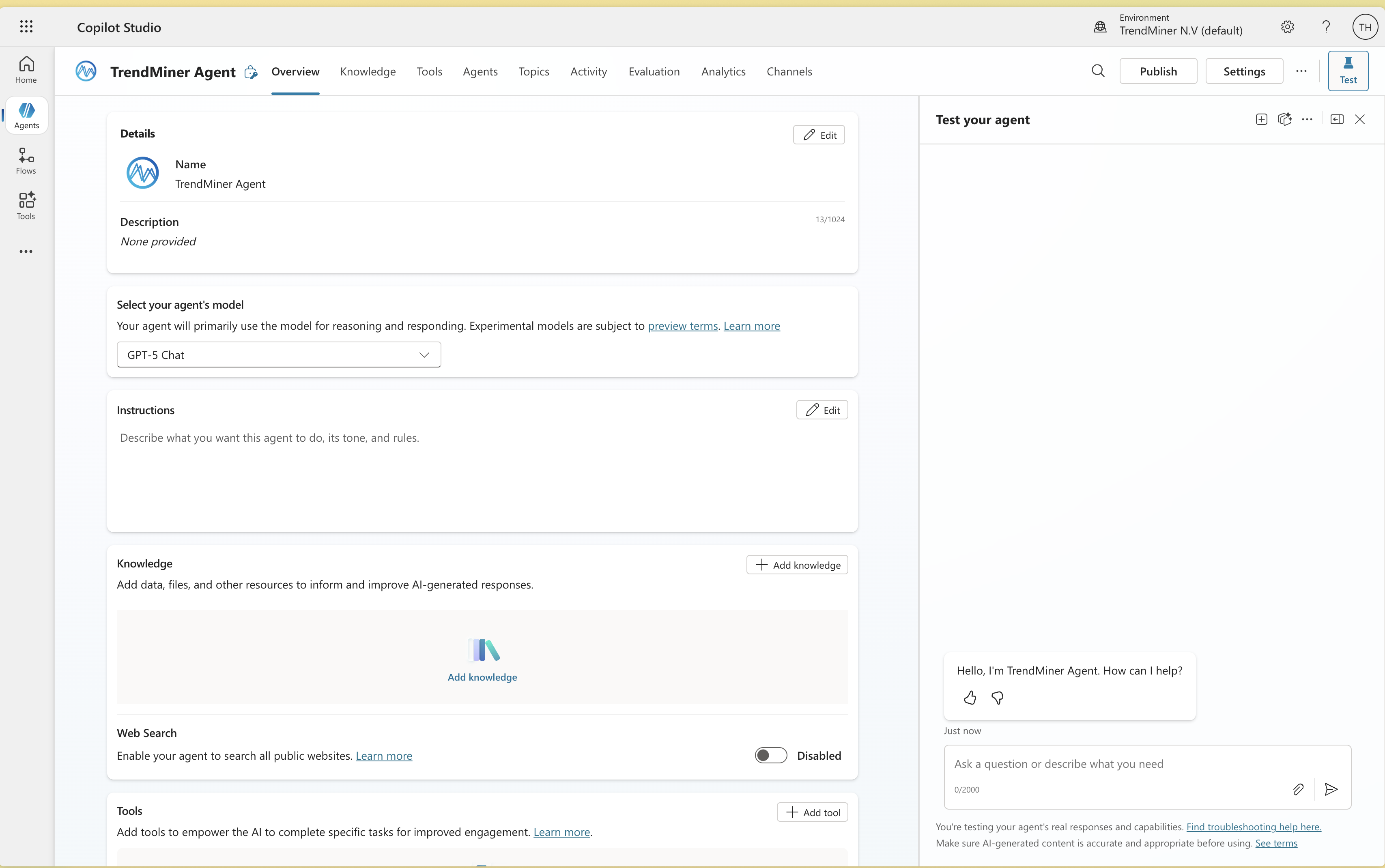Screen dimensions: 1385x868
Task: Dock the test panel to side
Action: click(x=1337, y=119)
